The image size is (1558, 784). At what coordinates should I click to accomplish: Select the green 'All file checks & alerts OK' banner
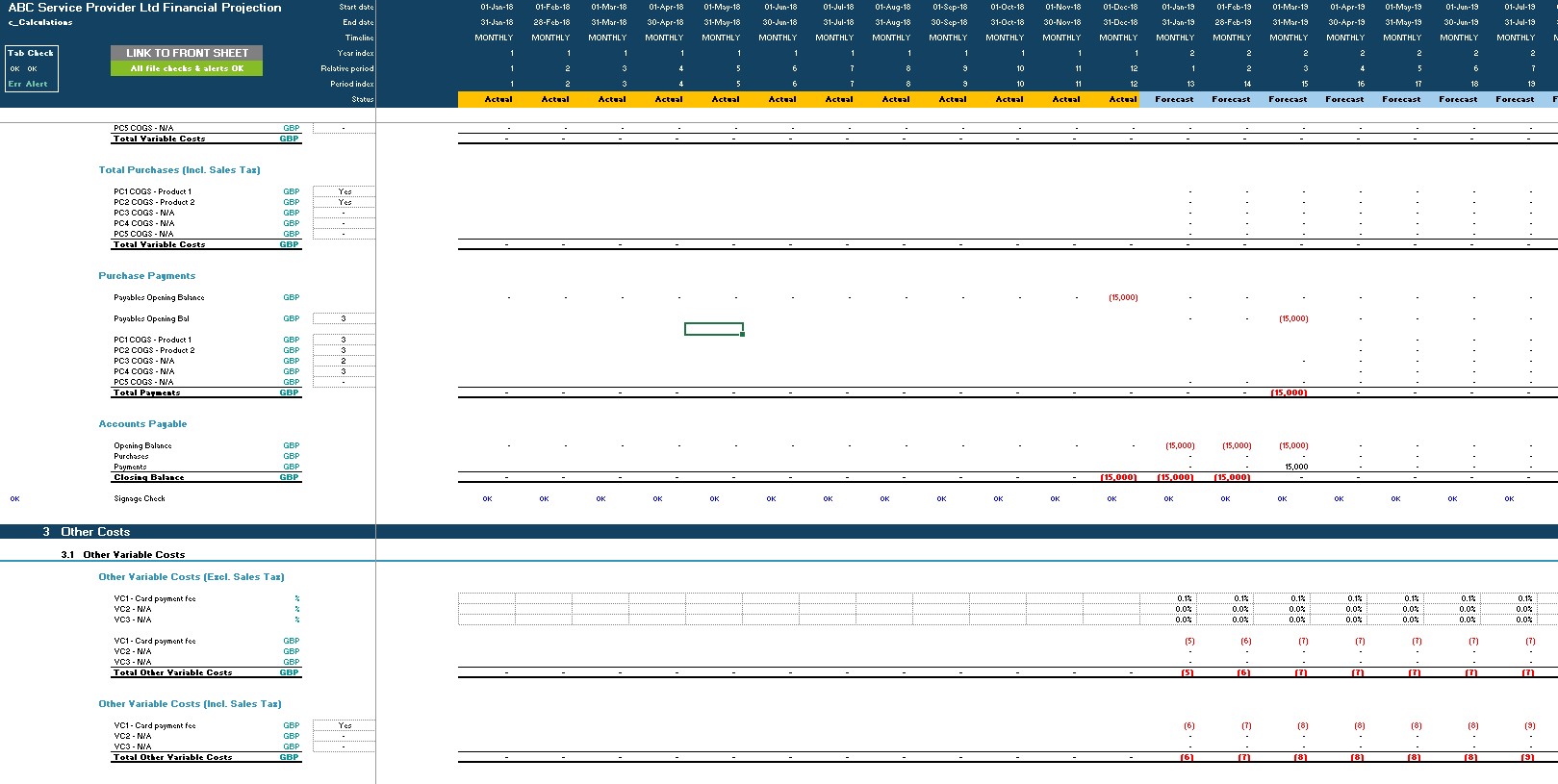pyautogui.click(x=187, y=68)
